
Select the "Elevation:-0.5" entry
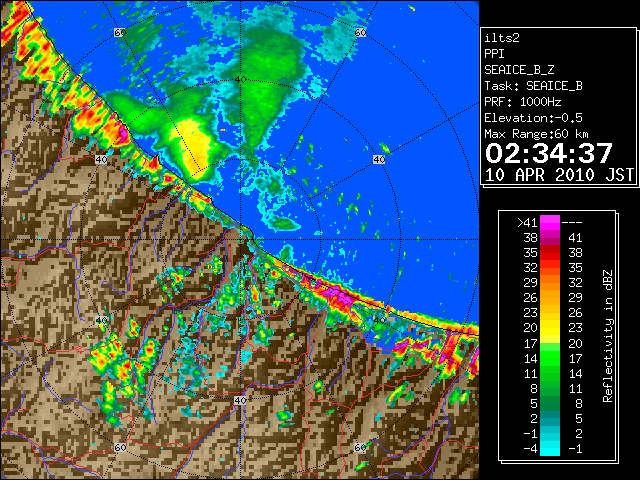click(533, 118)
